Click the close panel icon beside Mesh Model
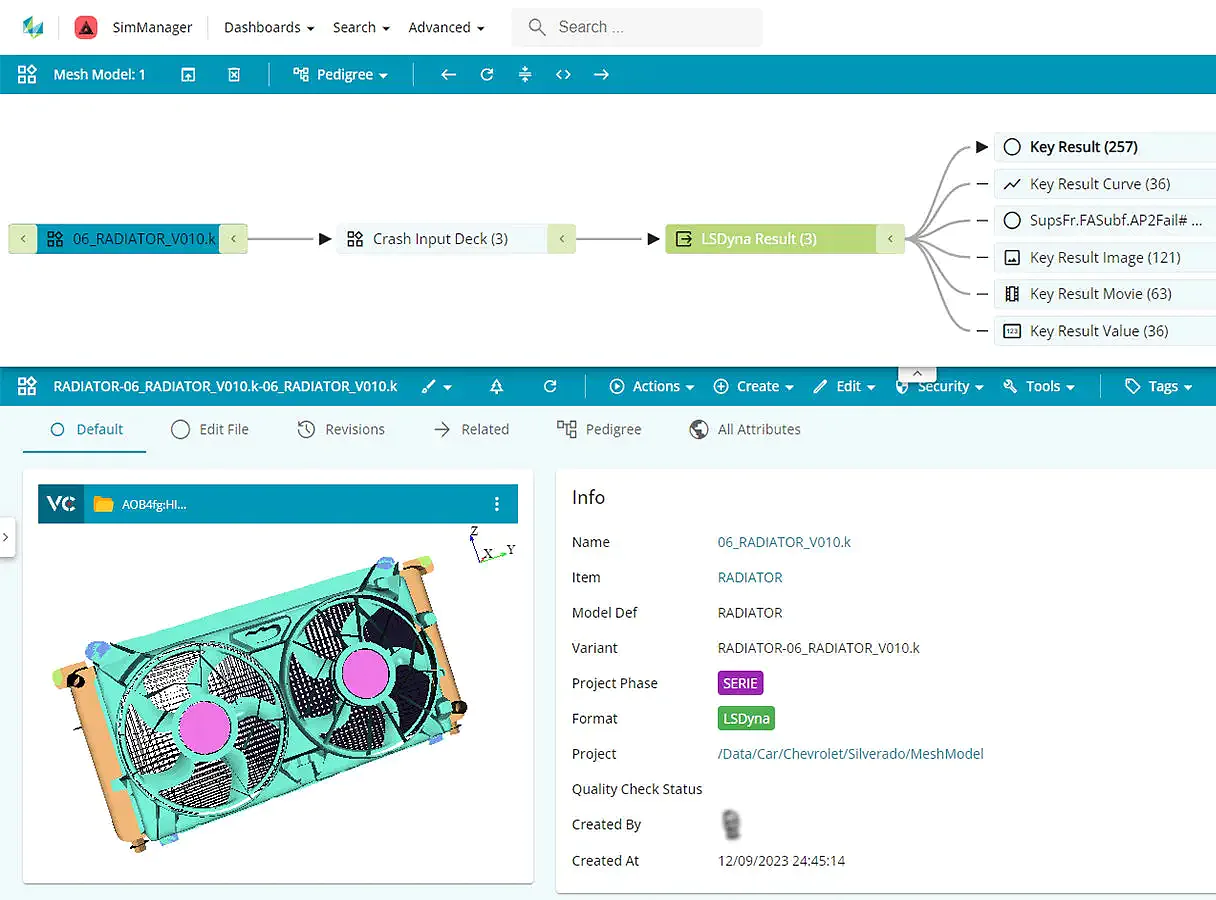Screen dimensions: 1216x900 (x=234, y=75)
